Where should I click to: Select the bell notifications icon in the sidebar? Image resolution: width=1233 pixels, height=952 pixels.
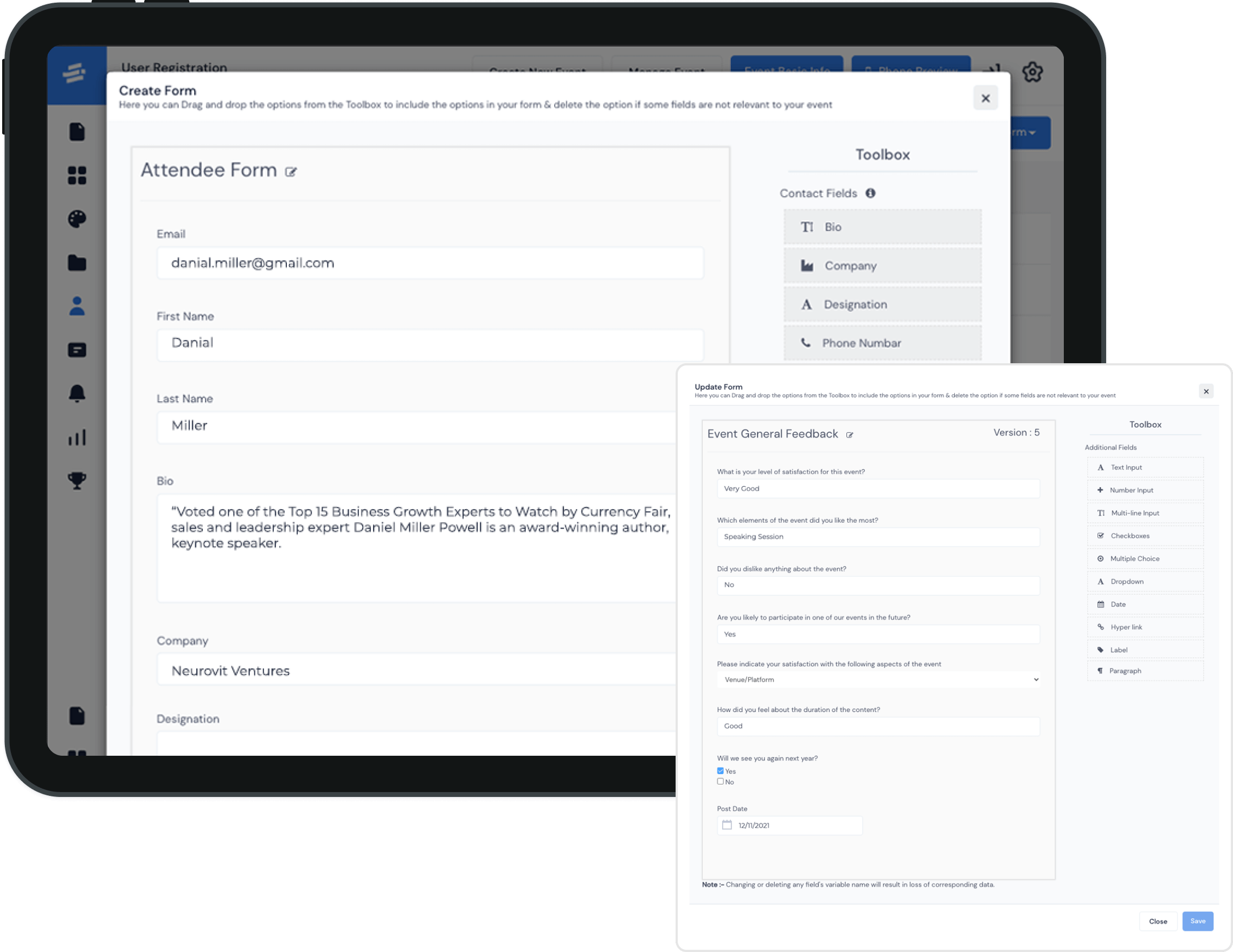pos(77,393)
